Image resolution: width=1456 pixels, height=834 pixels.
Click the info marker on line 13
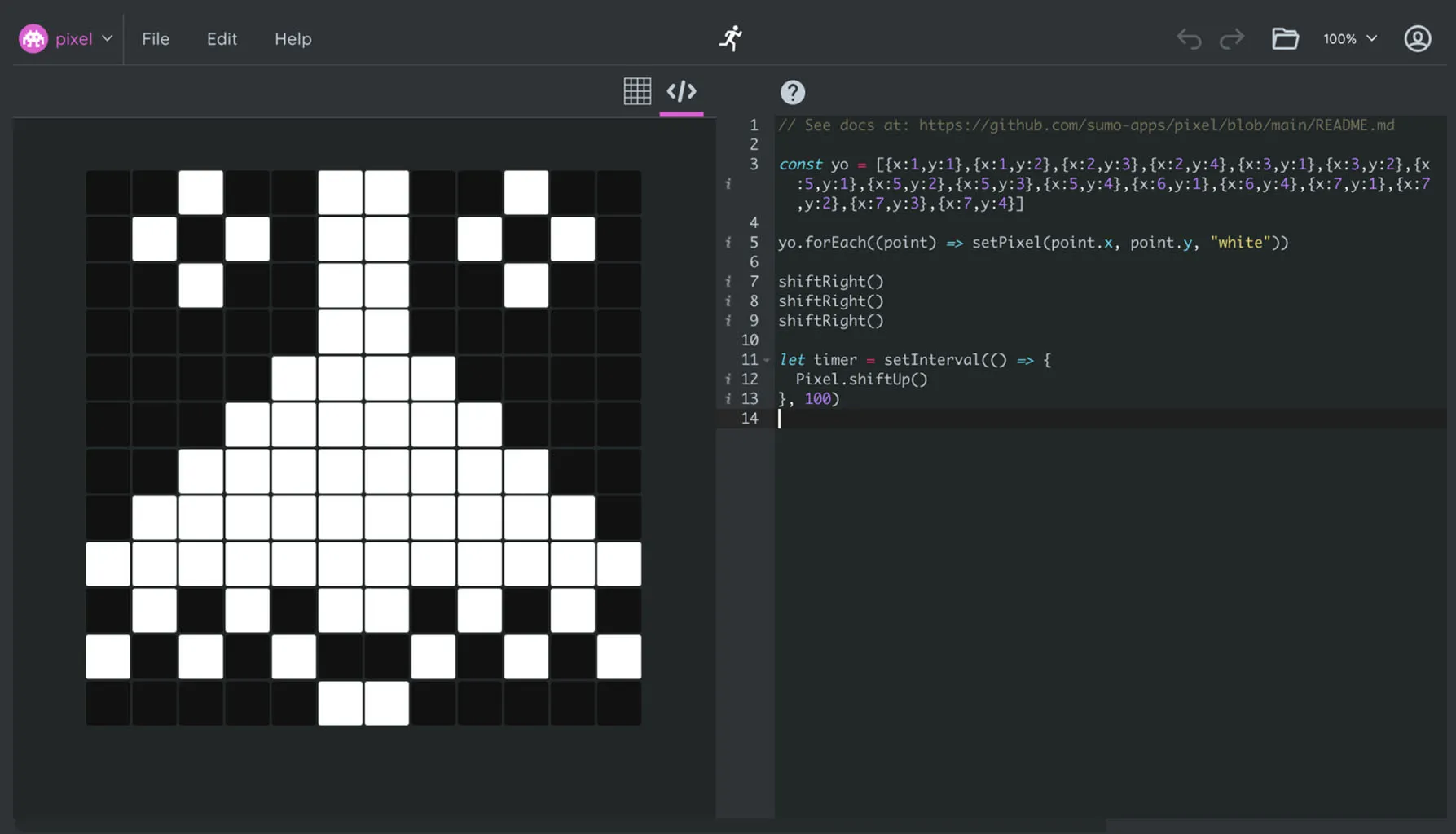pos(728,399)
